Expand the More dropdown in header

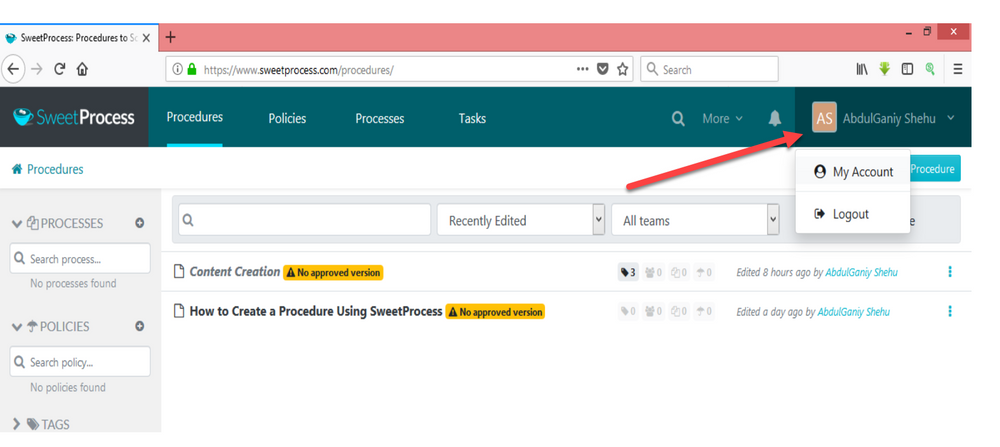click(722, 119)
